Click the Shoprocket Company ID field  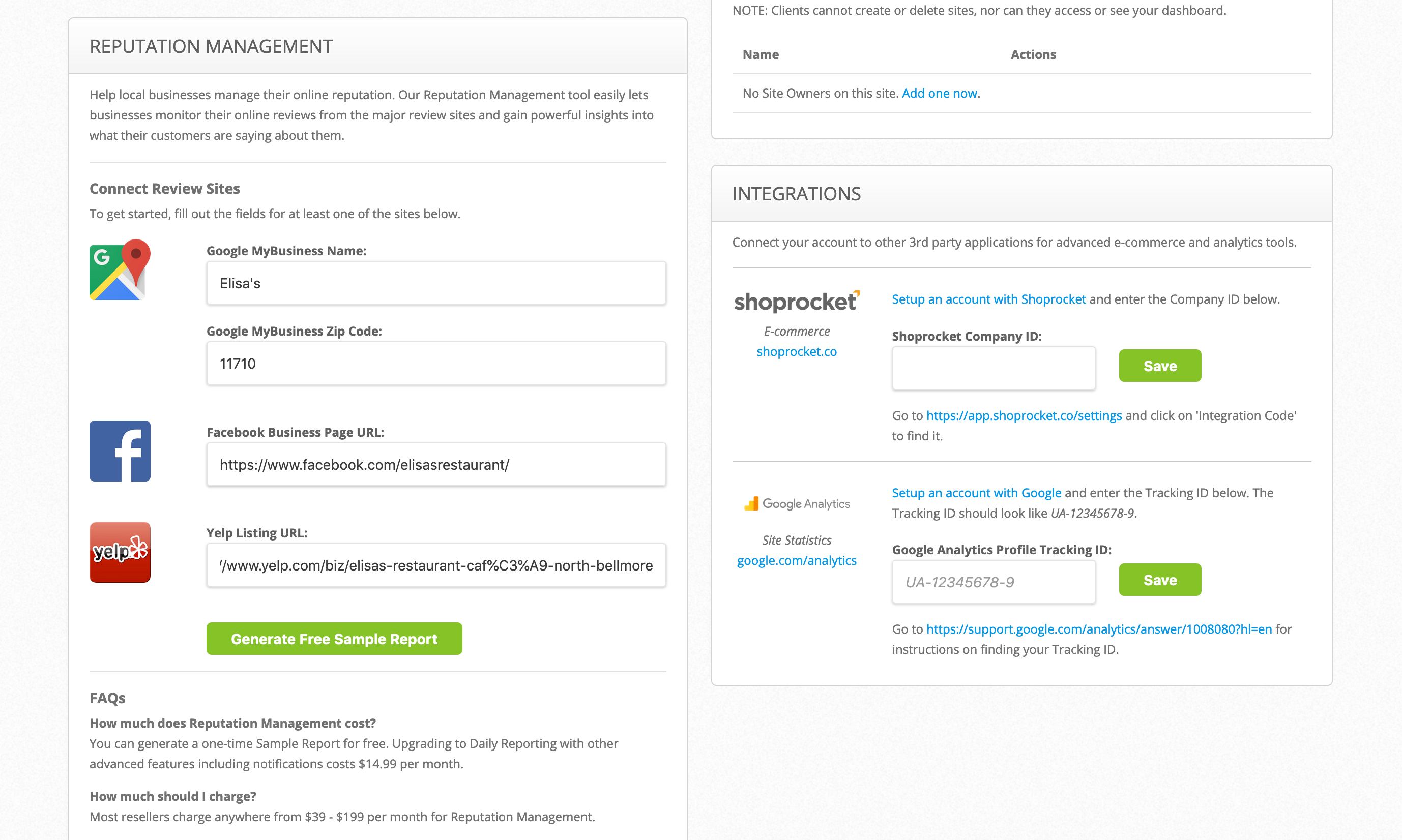pos(993,368)
